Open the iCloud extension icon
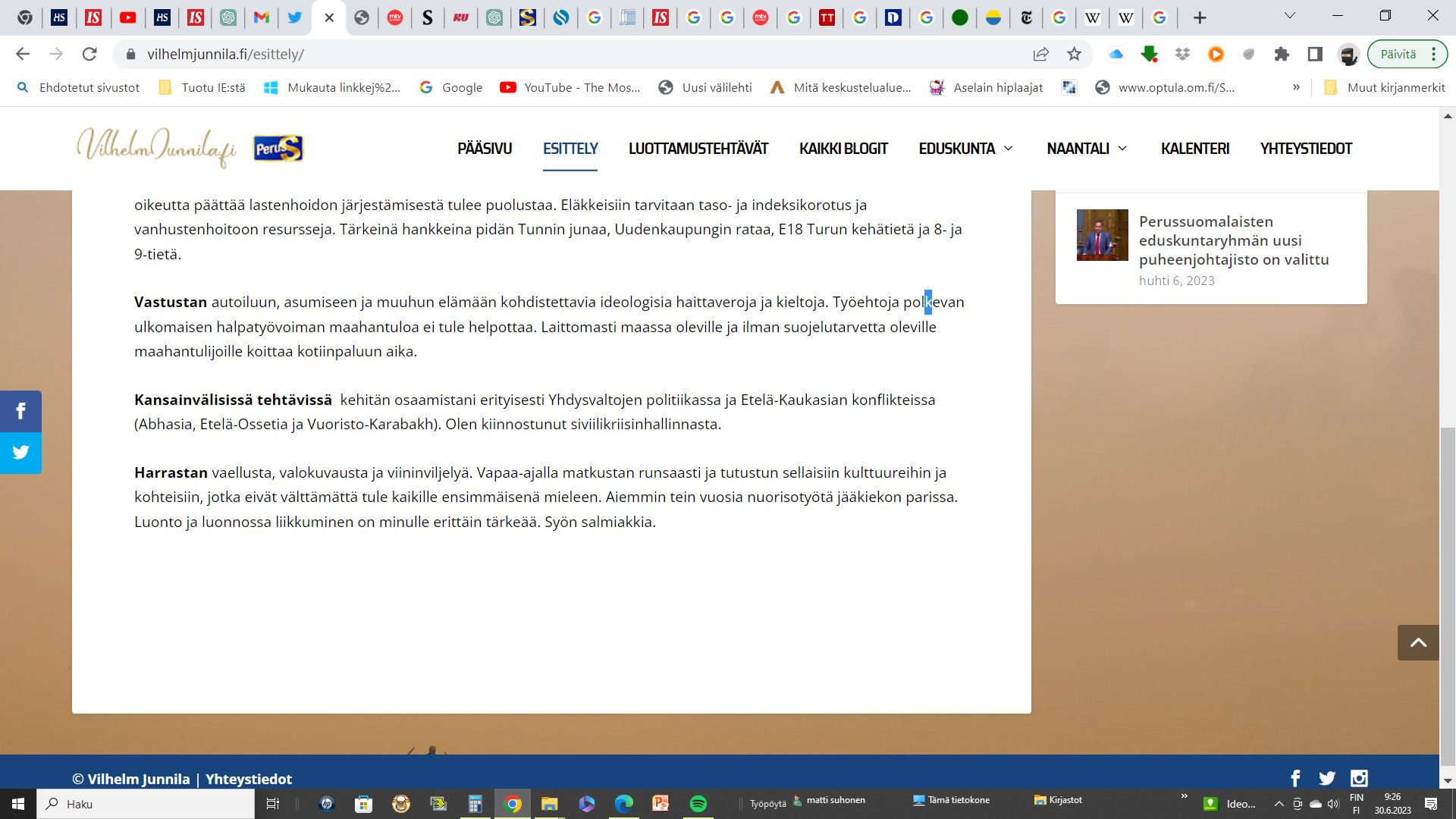Viewport: 1456px width, 819px height. pyautogui.click(x=1115, y=54)
